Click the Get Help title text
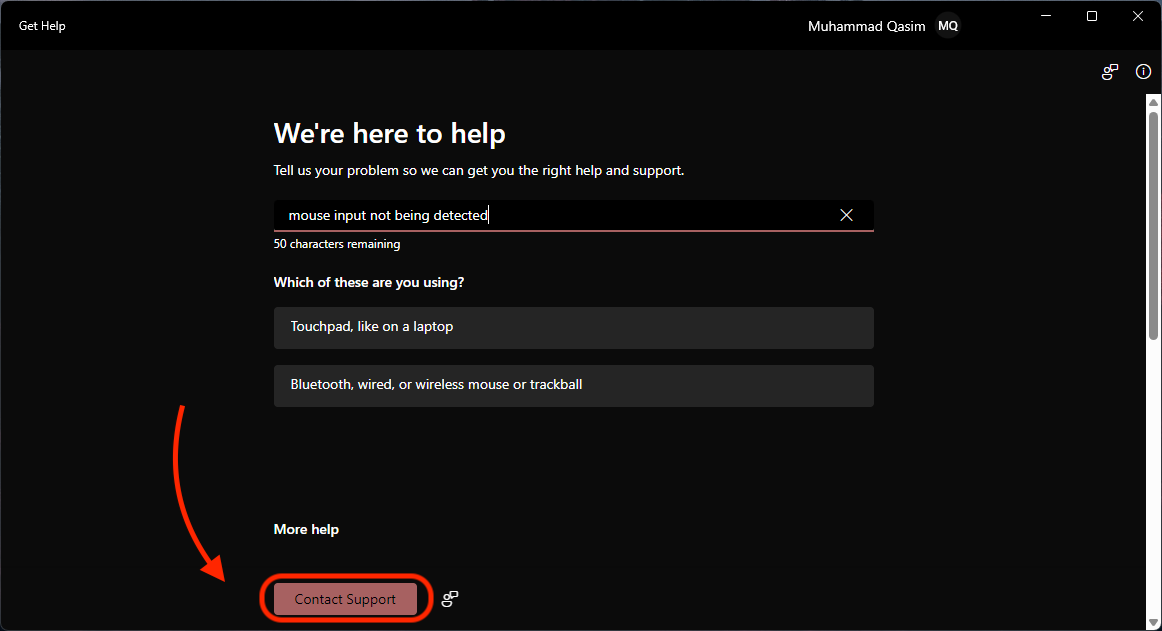The width and height of the screenshot is (1162, 631). click(42, 26)
